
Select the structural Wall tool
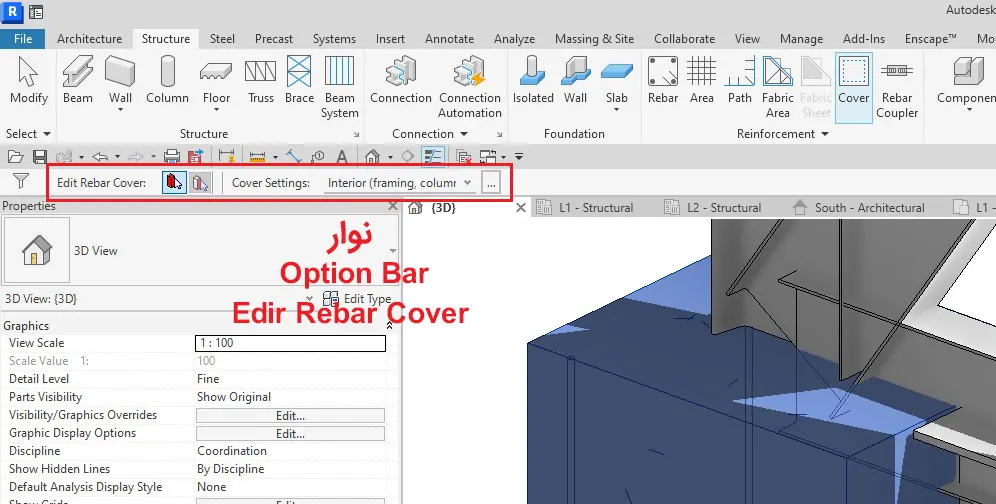point(120,80)
